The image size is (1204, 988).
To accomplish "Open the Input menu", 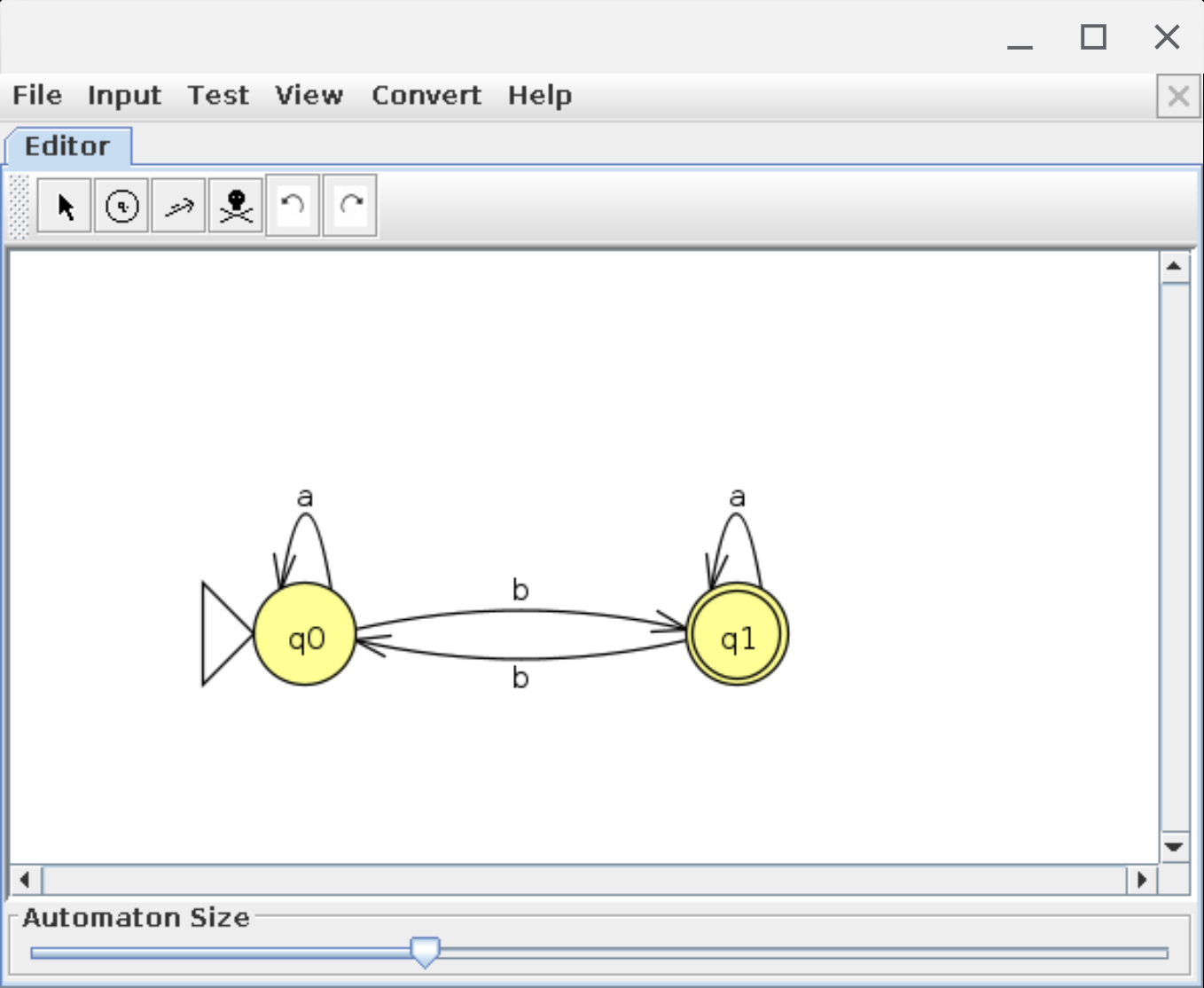I will coord(124,96).
